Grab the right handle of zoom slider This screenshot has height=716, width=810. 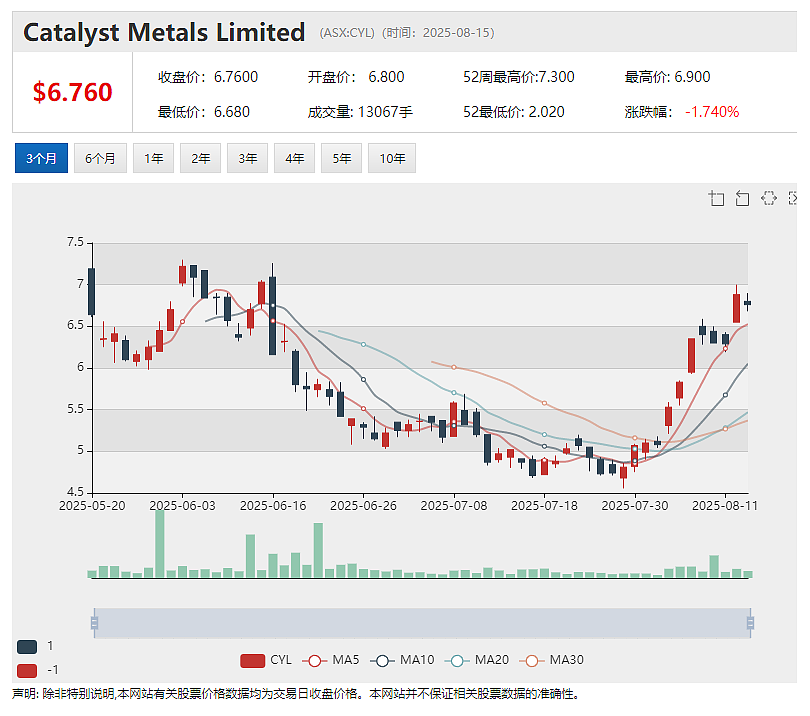tap(750, 623)
